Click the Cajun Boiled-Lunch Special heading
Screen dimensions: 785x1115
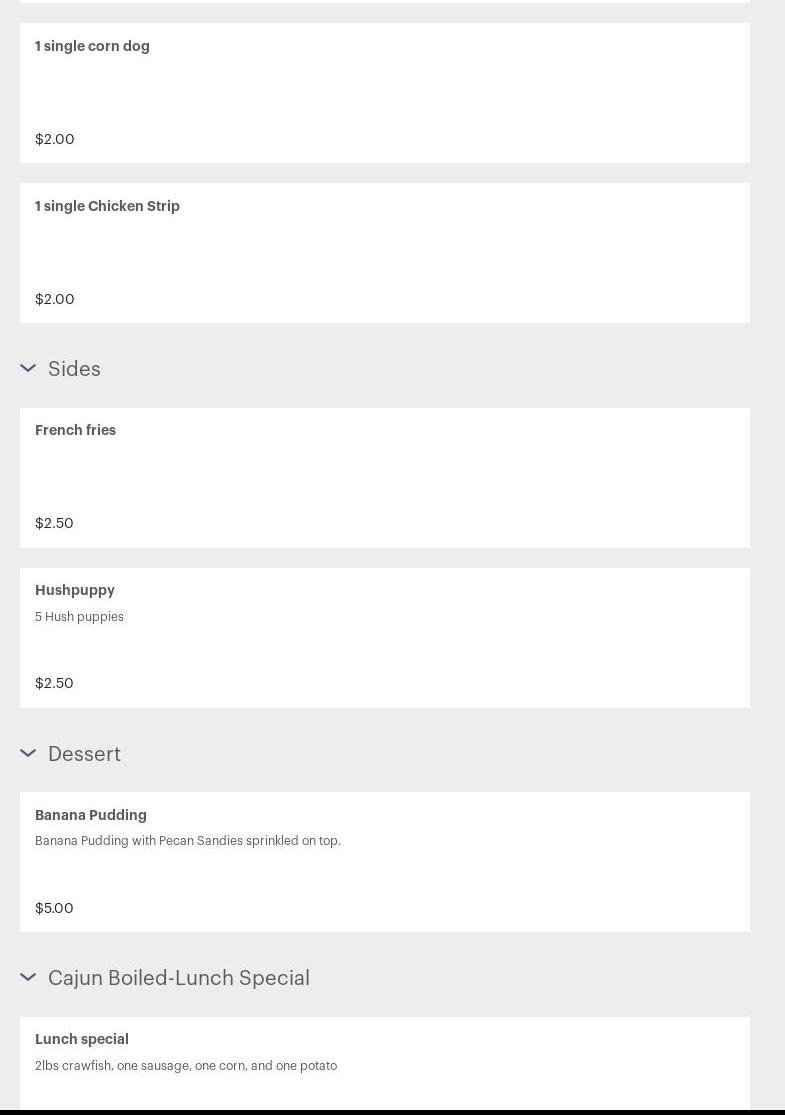point(179,978)
